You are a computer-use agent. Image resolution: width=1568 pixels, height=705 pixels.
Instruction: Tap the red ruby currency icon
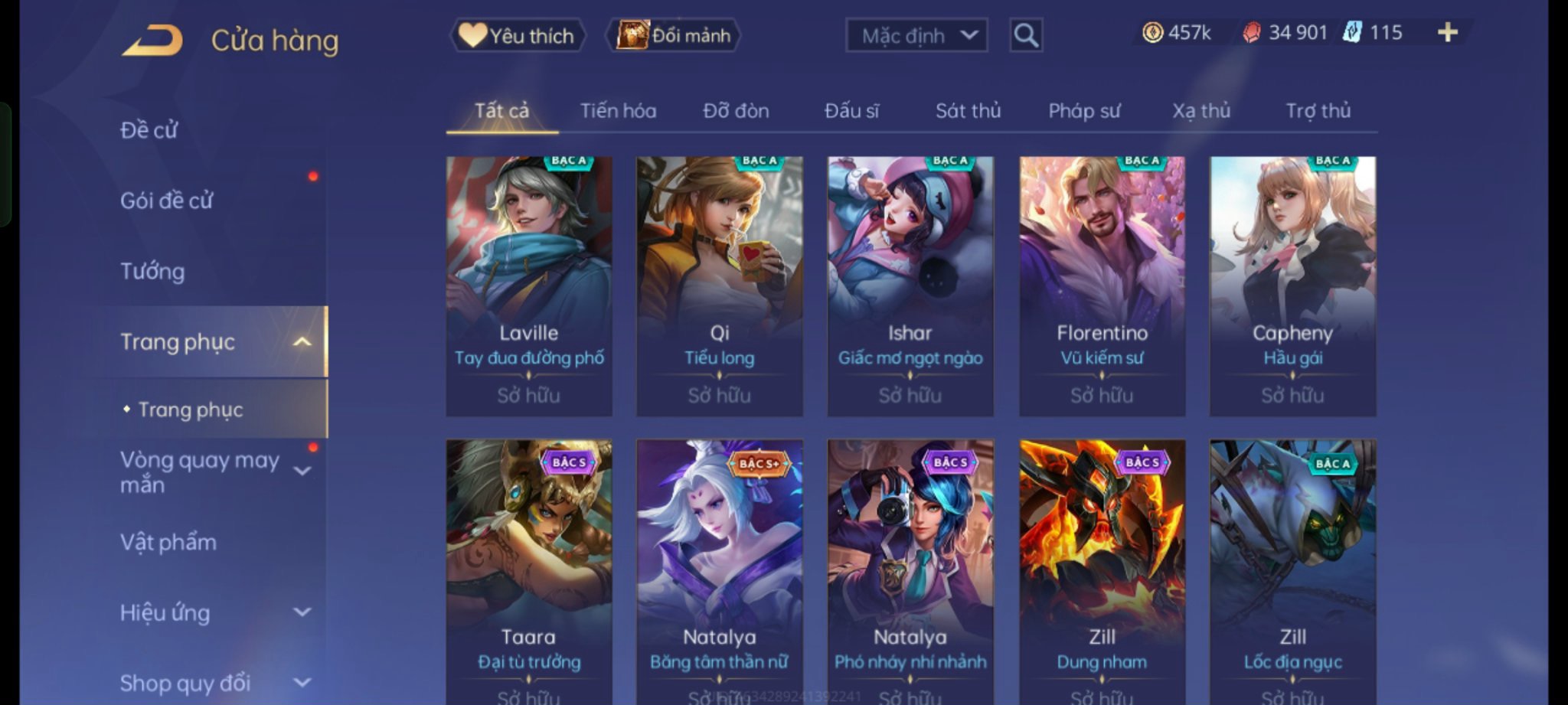(1251, 32)
